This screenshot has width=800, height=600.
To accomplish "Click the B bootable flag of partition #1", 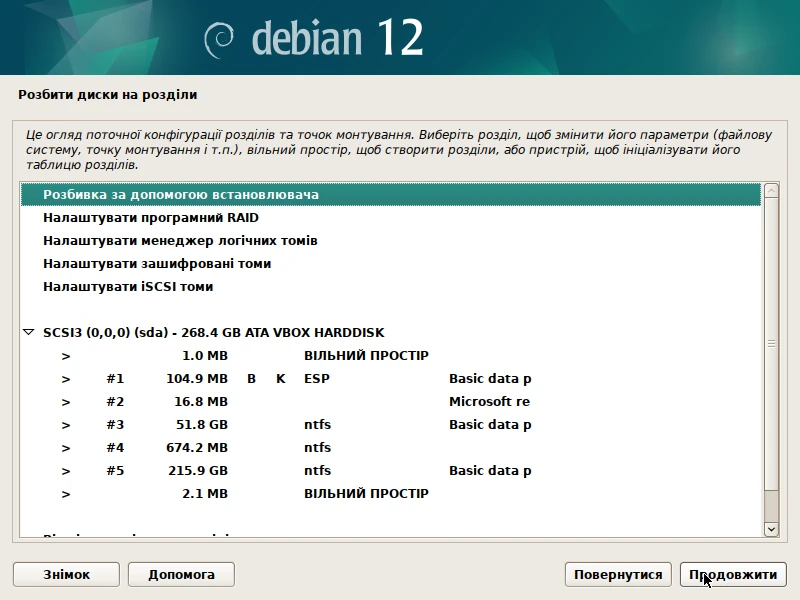I will point(251,379).
